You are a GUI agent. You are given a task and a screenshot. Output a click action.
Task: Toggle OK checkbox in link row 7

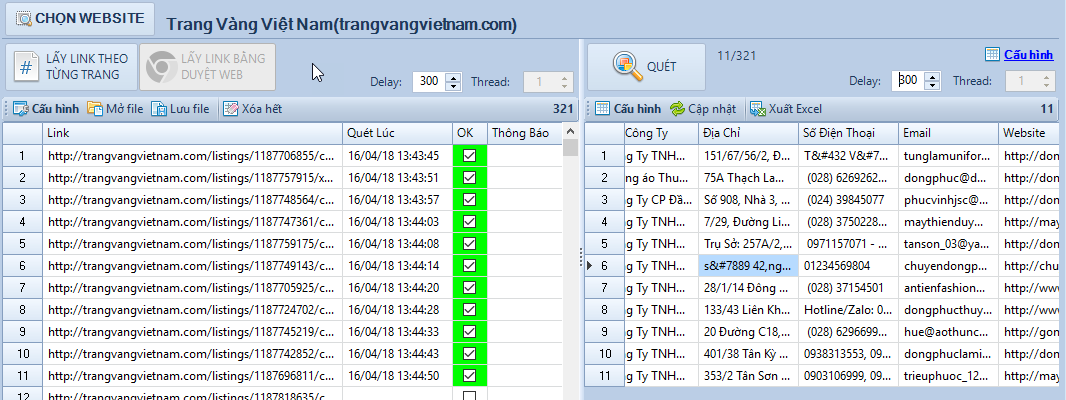point(469,288)
